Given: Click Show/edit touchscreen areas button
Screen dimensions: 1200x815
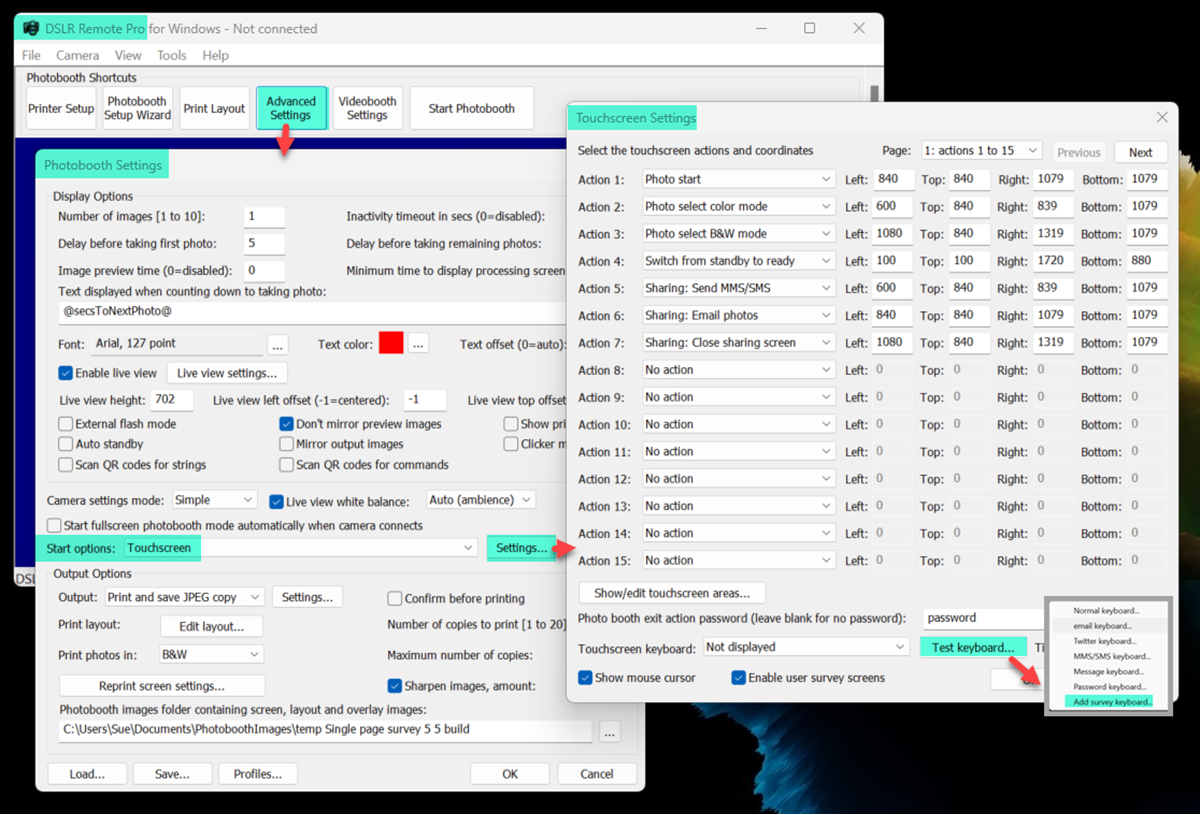Looking at the screenshot, I should pyautogui.click(x=672, y=593).
